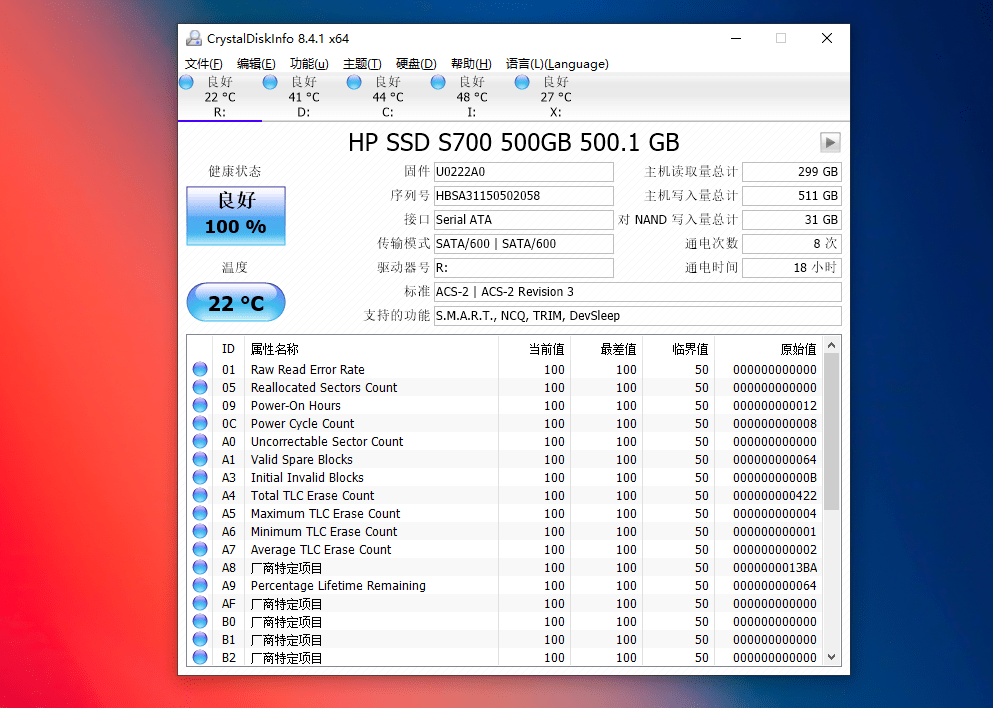
Task: Click status orb for Maximum TLC Erase Count
Action: tap(200, 513)
